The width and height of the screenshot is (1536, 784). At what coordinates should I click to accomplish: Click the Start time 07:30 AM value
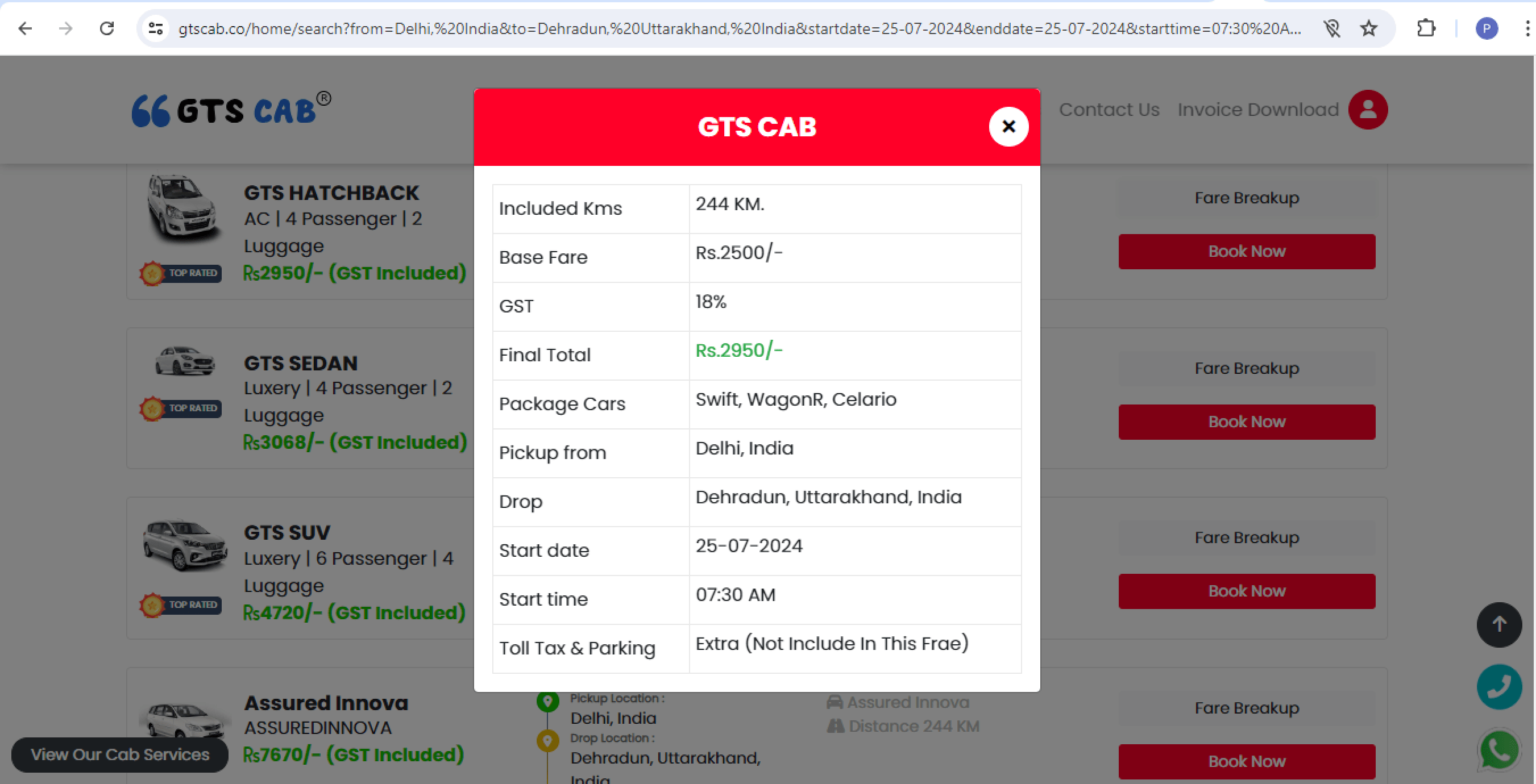735,595
